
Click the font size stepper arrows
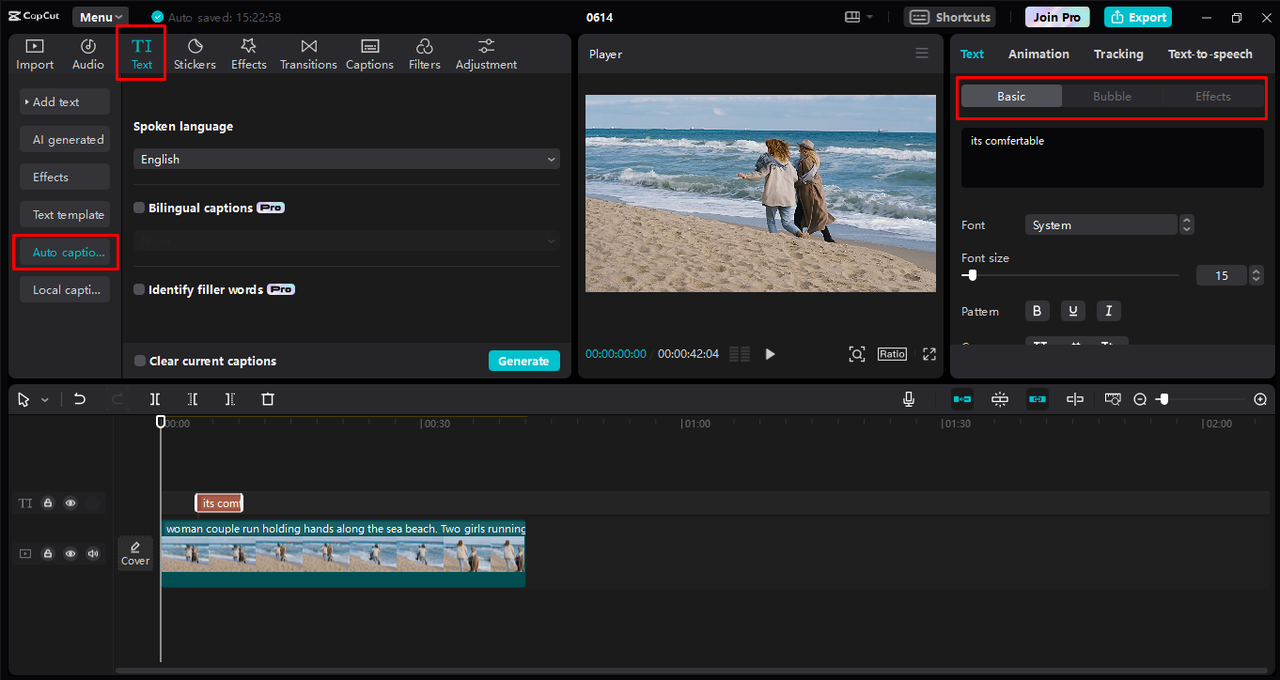click(1256, 275)
